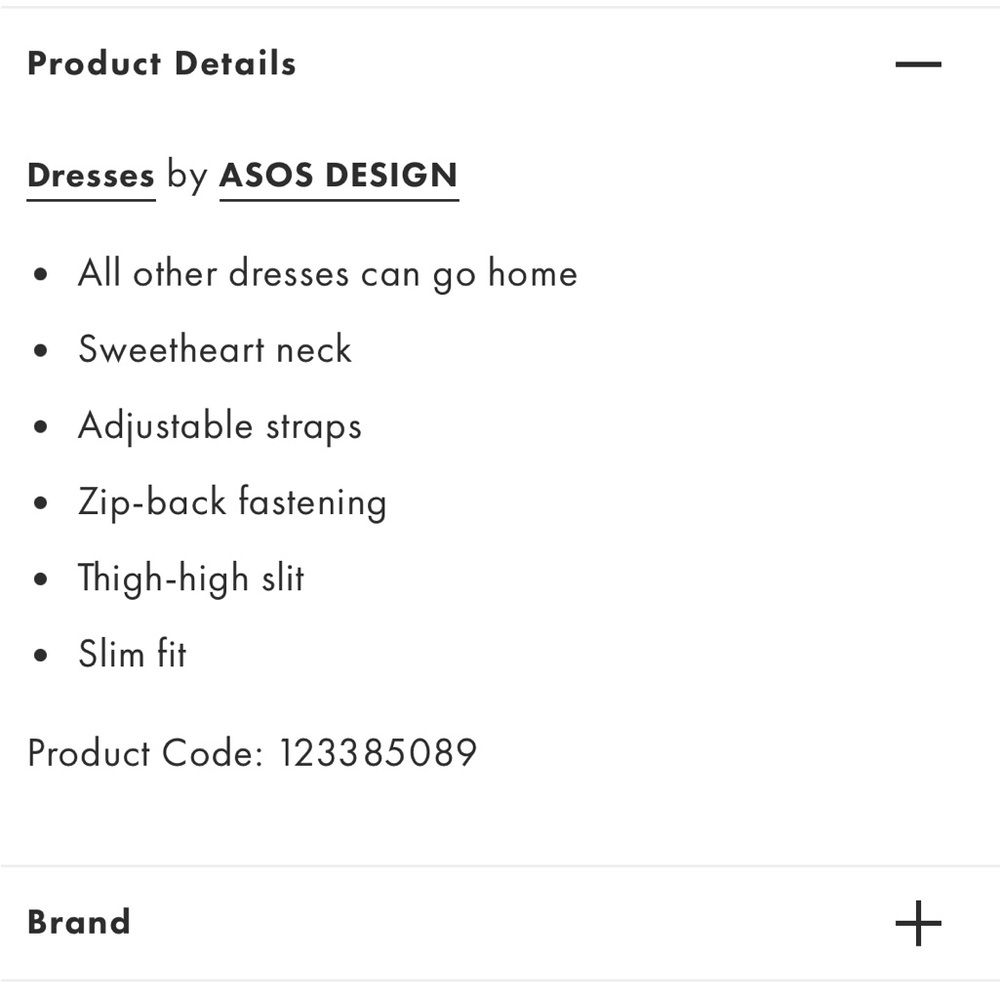Click 'All other dresses can go home' text
Image resolution: width=1000 pixels, height=1000 pixels.
[328, 274]
